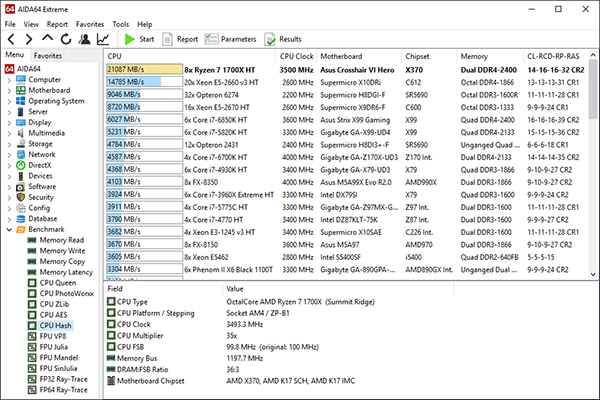The image size is (600, 400).
Task: Select the Server icon in the tree
Action: click(x=21, y=111)
